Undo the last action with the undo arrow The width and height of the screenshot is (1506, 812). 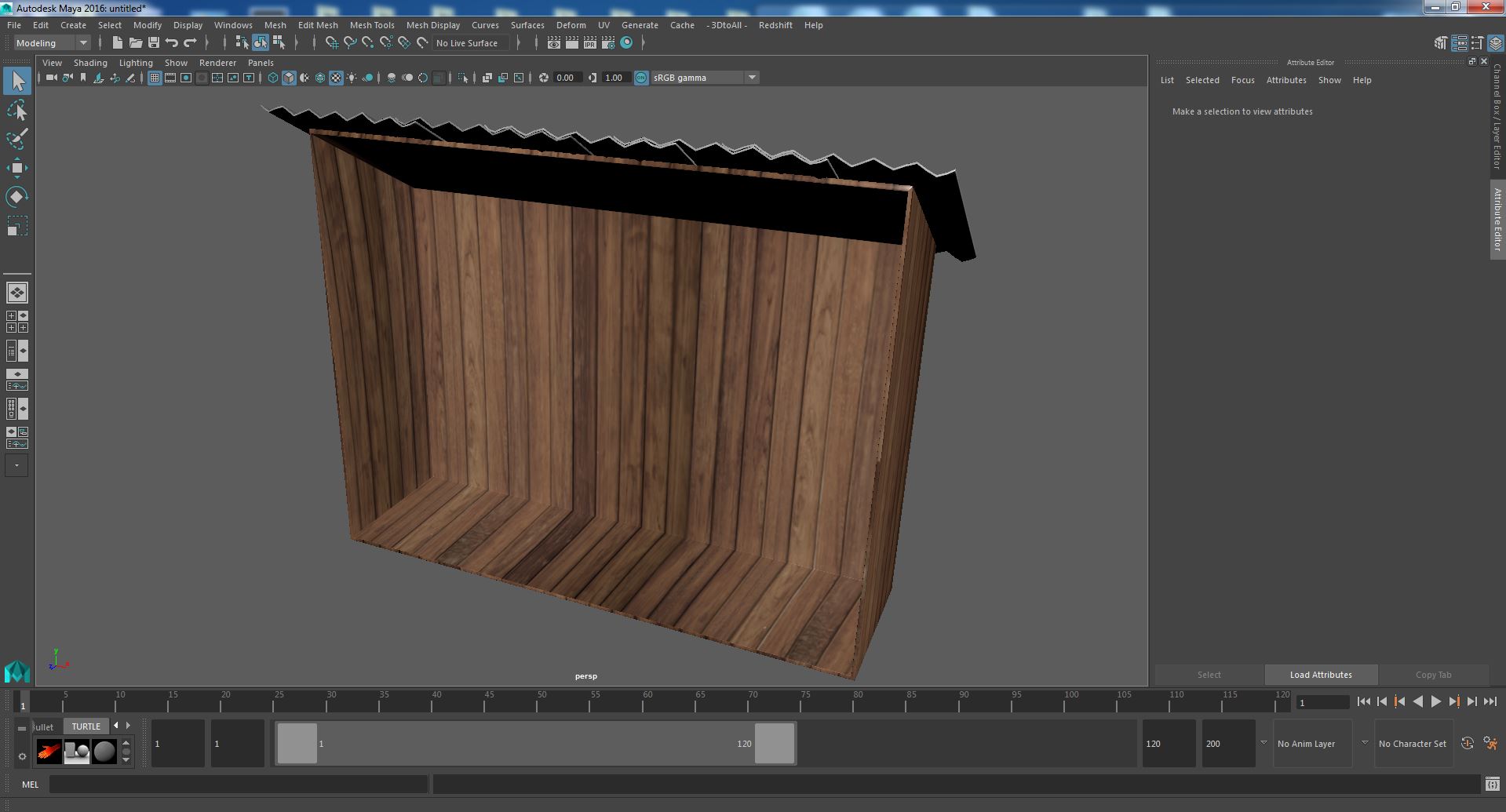[x=172, y=43]
